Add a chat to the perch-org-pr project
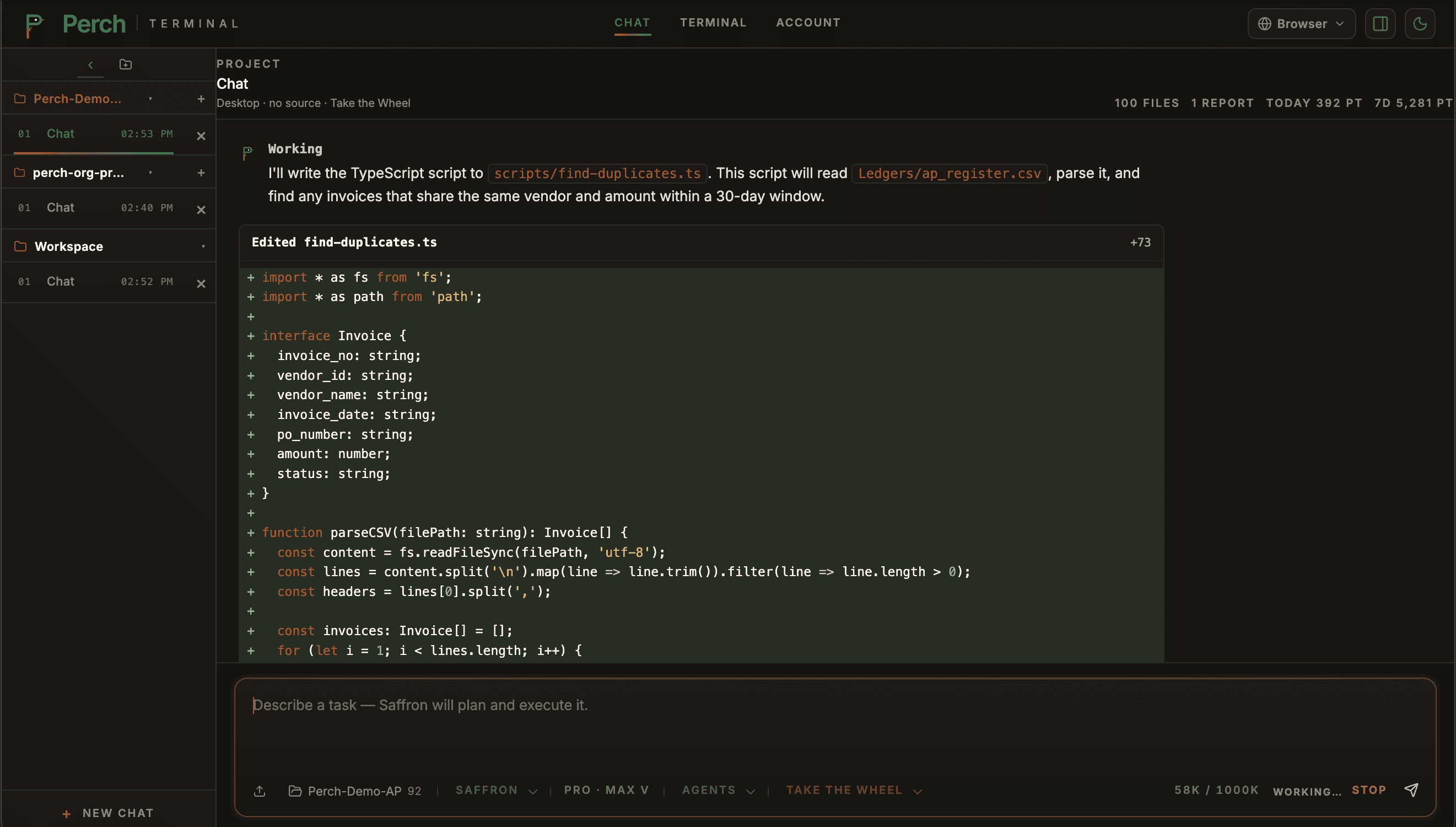 point(201,173)
